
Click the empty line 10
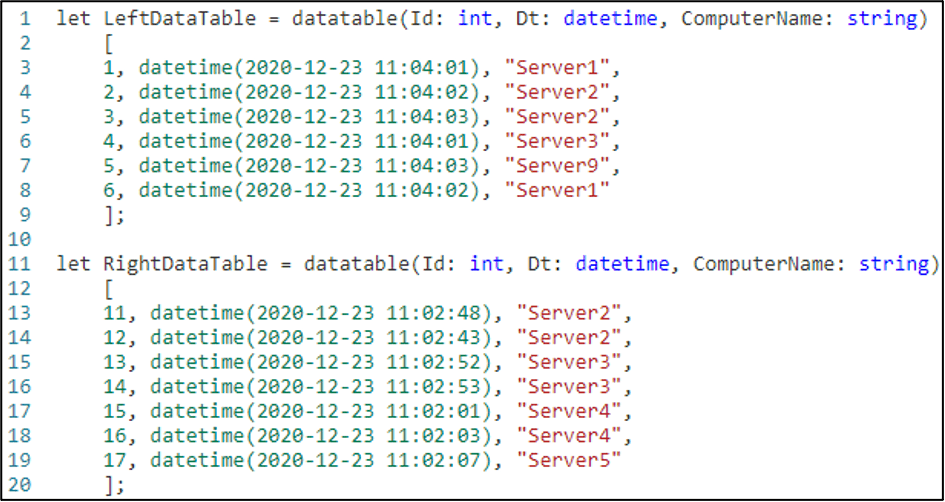(300, 240)
